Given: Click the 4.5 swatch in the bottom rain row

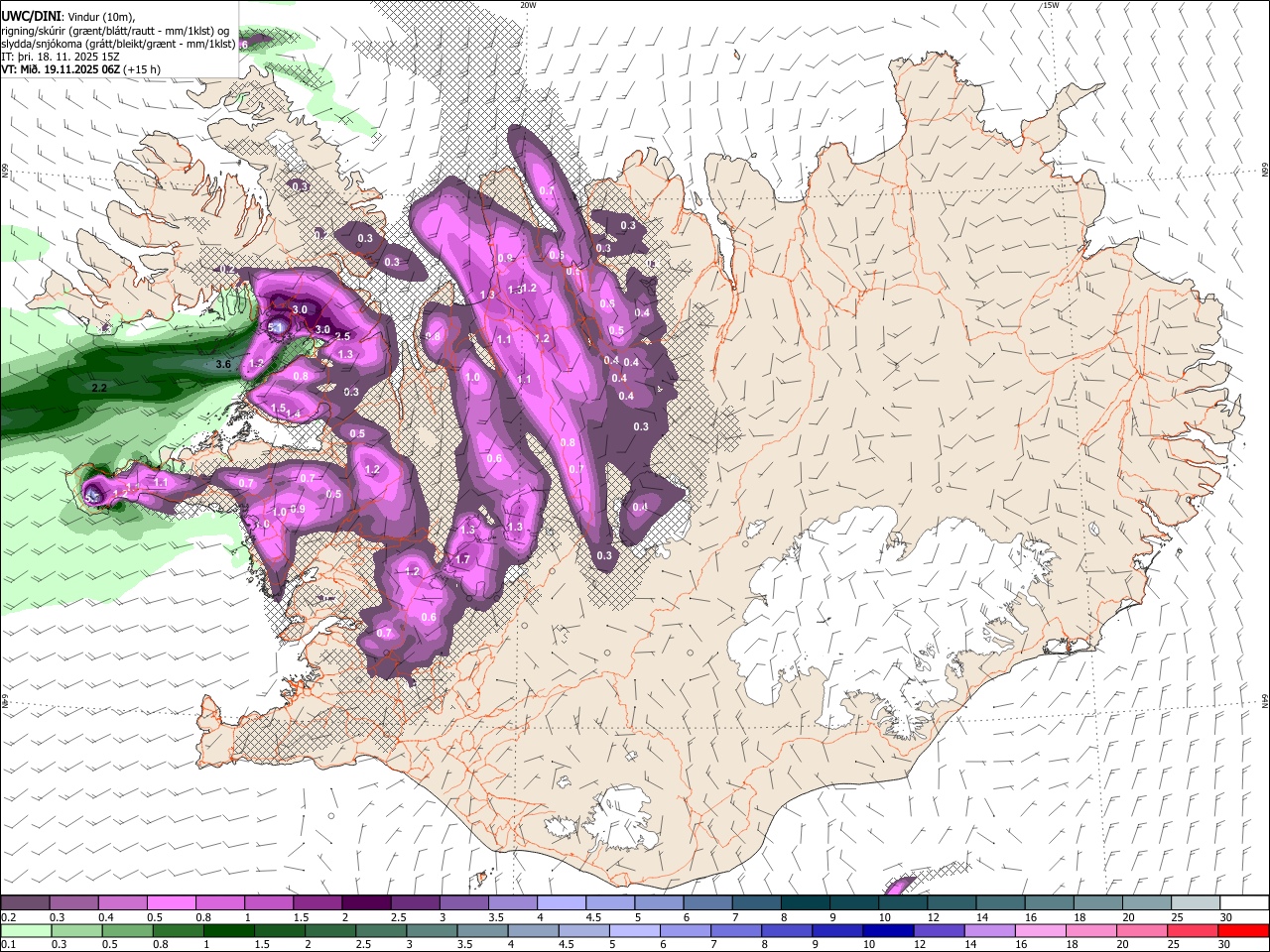Looking at the screenshot, I should (582, 930).
